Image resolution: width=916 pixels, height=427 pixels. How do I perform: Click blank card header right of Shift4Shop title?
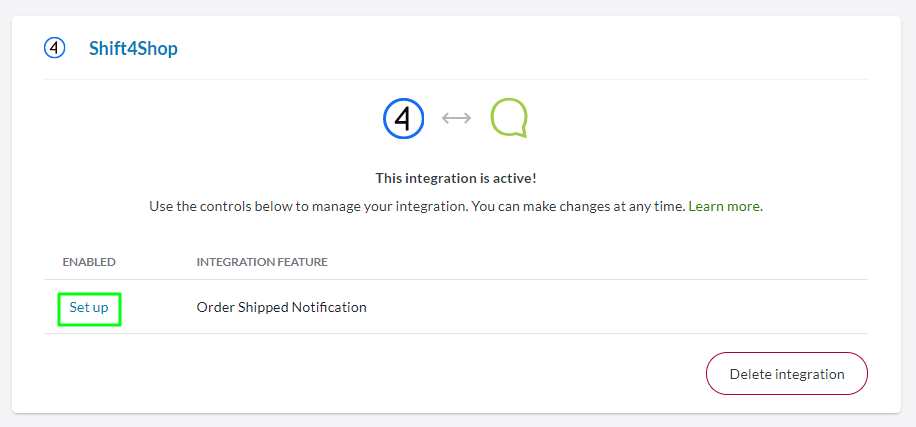pos(520,48)
